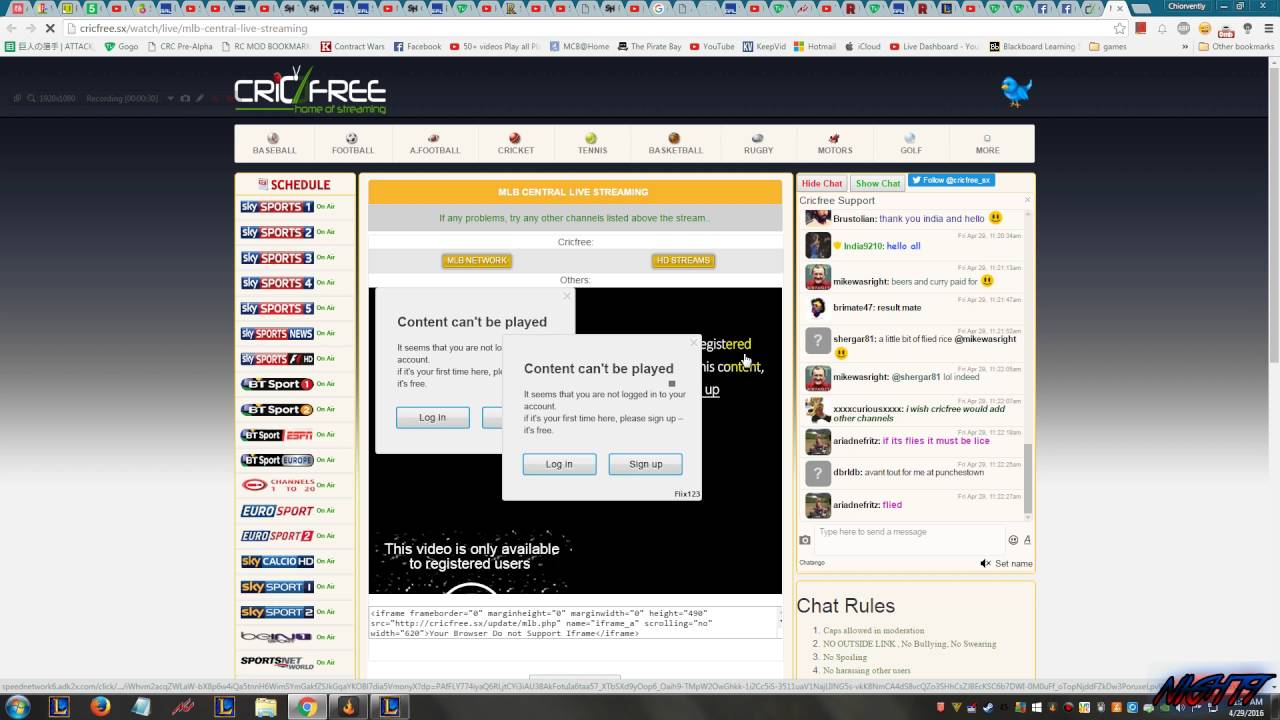Open the Golf sport category
The image size is (1280, 720).
[x=910, y=144]
